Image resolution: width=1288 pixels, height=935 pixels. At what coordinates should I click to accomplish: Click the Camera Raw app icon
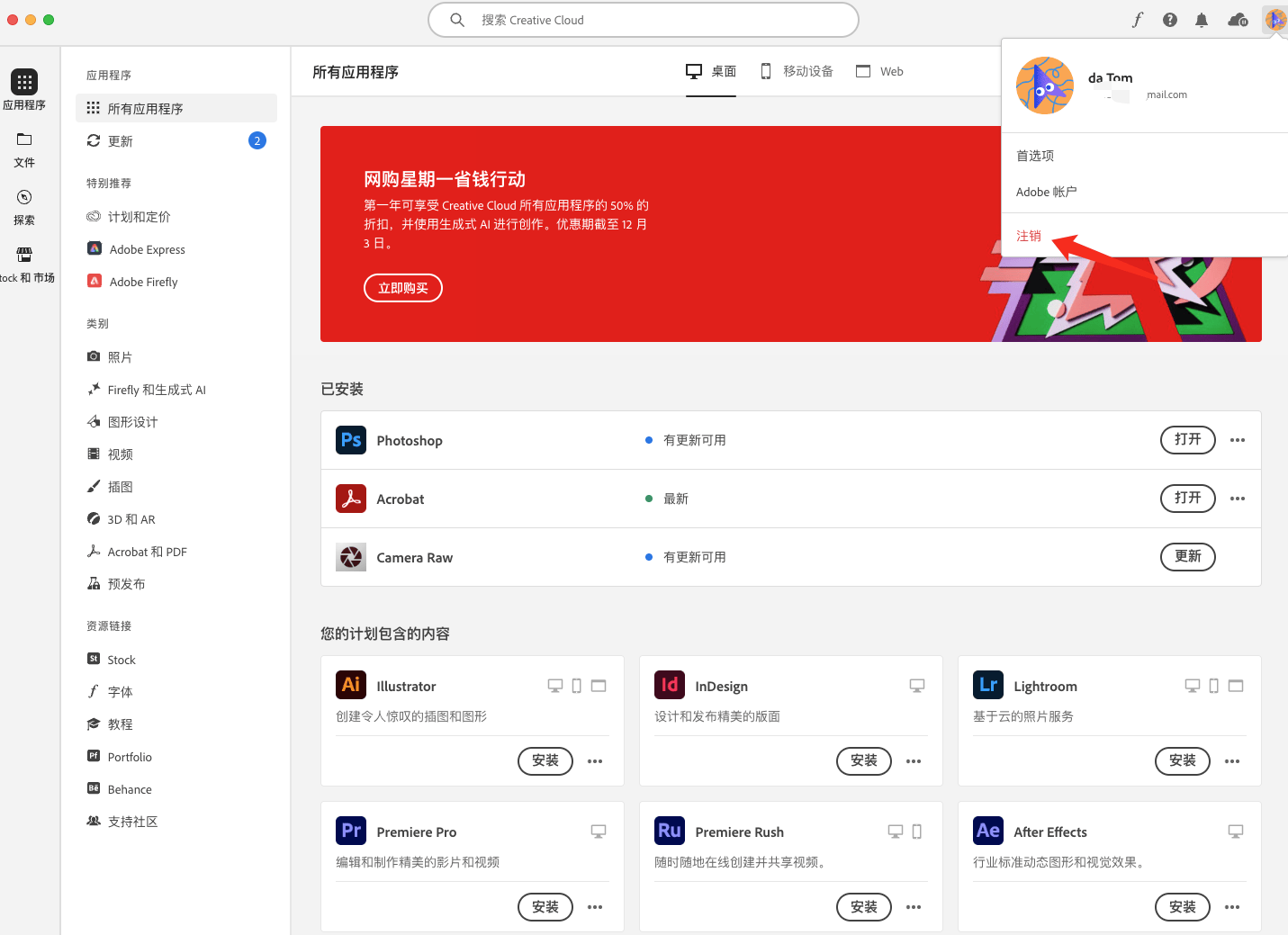click(x=351, y=557)
